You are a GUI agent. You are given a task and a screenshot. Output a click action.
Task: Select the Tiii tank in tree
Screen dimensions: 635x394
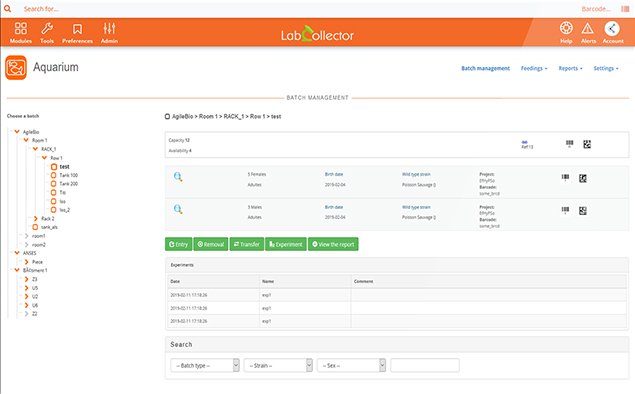click(x=63, y=192)
